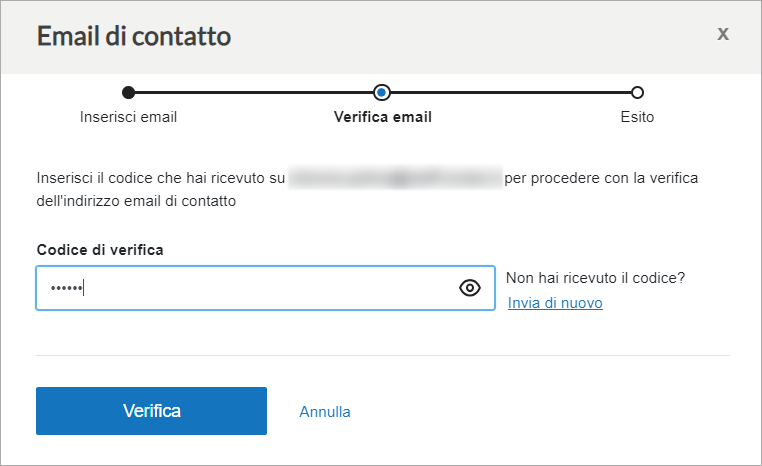Select the blue Verifica email step indicator
The image size is (762, 466).
point(382,92)
